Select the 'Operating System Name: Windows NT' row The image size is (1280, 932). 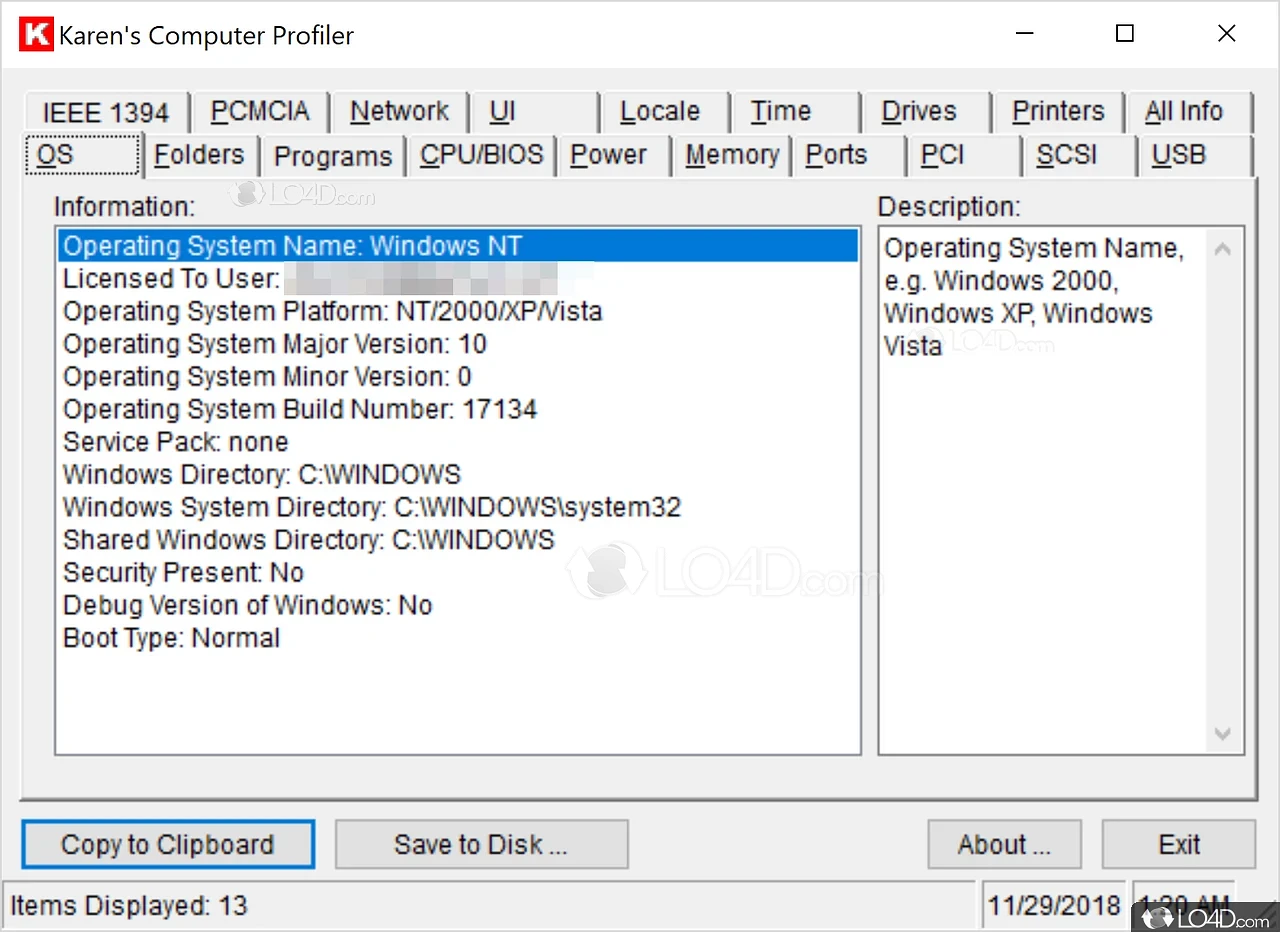tap(458, 246)
